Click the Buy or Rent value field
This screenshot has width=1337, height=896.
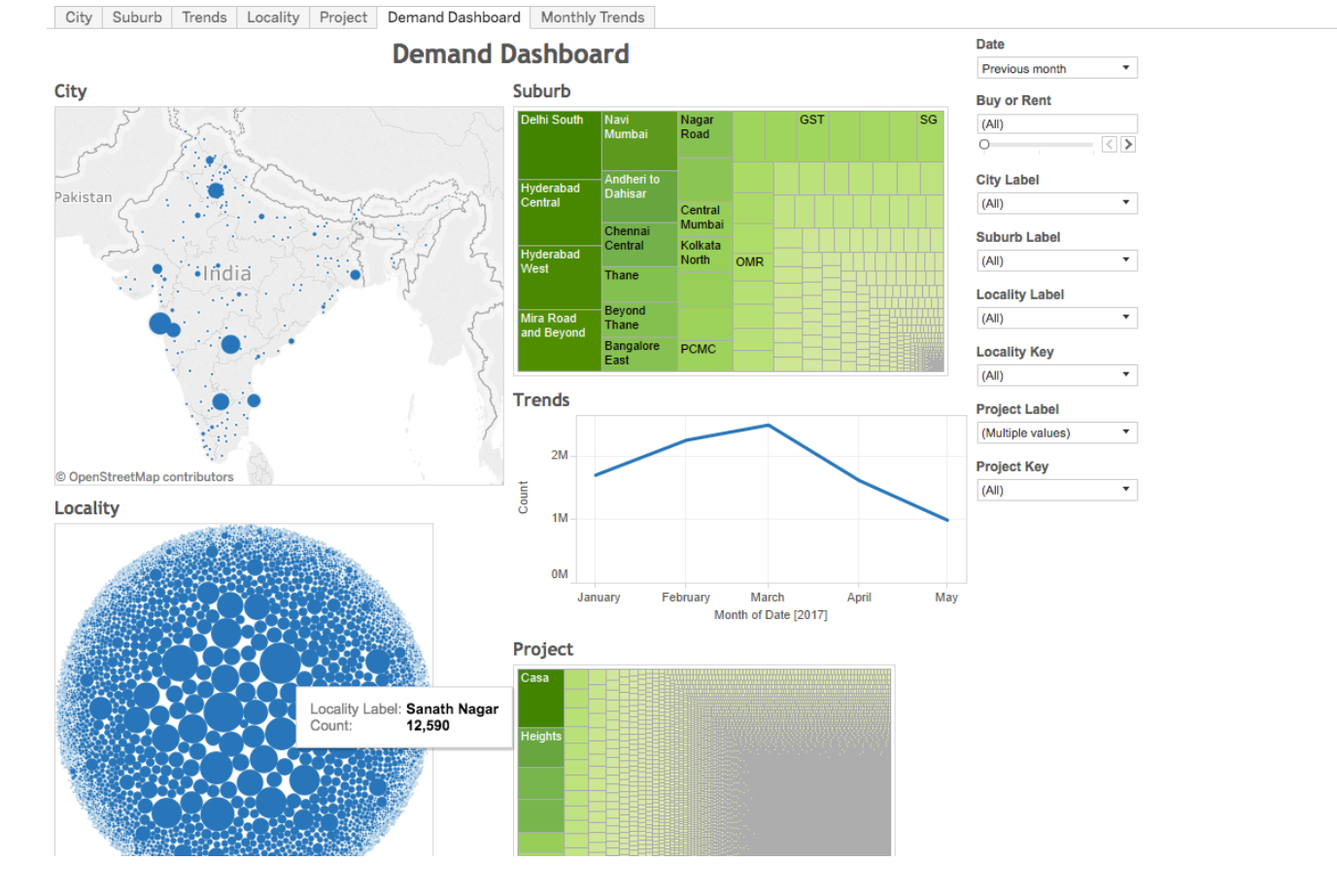[1056, 123]
